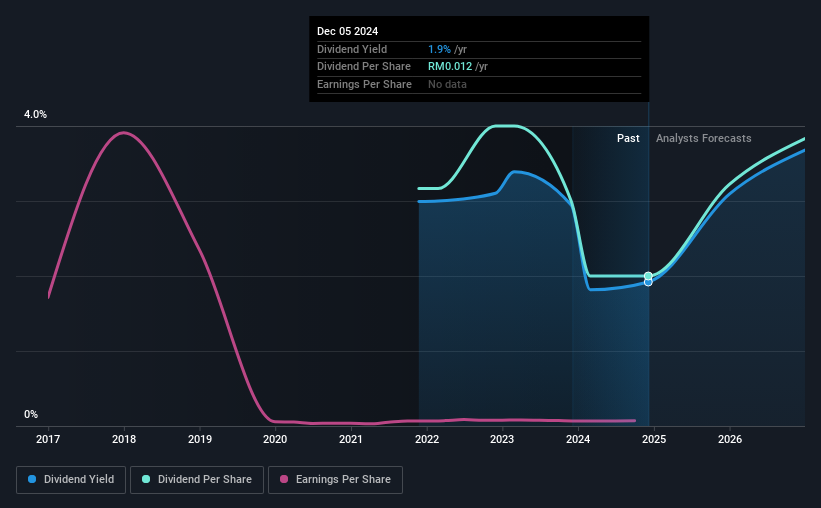The width and height of the screenshot is (821, 508).
Task: Click the 2017 x-axis label
Action: point(48,439)
